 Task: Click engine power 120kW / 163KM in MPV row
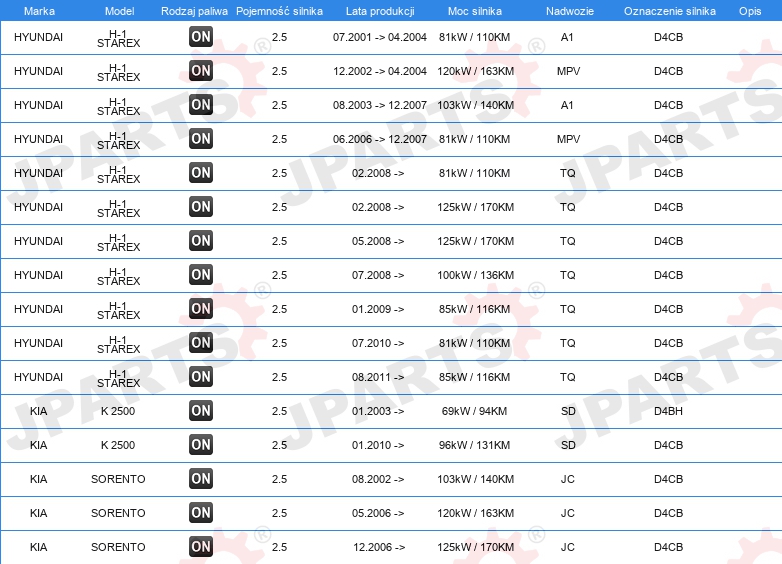coord(475,71)
